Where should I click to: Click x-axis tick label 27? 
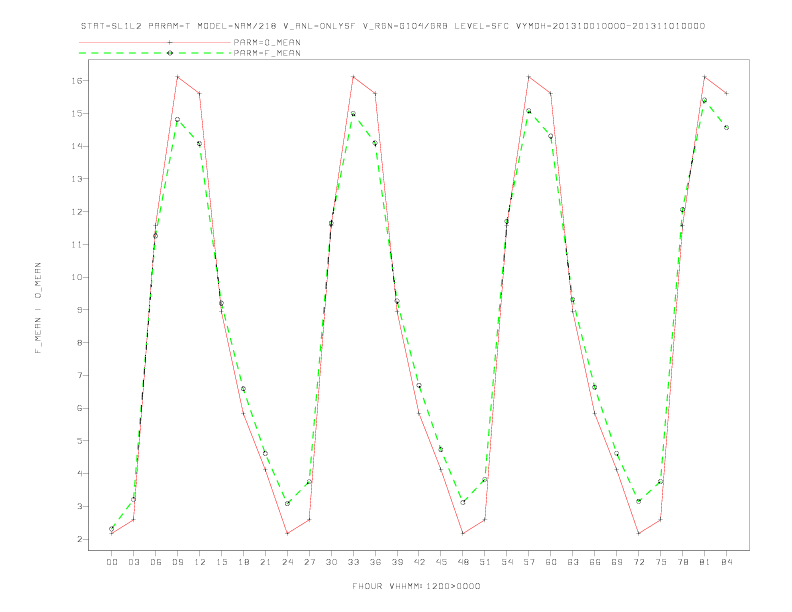[x=309, y=562]
